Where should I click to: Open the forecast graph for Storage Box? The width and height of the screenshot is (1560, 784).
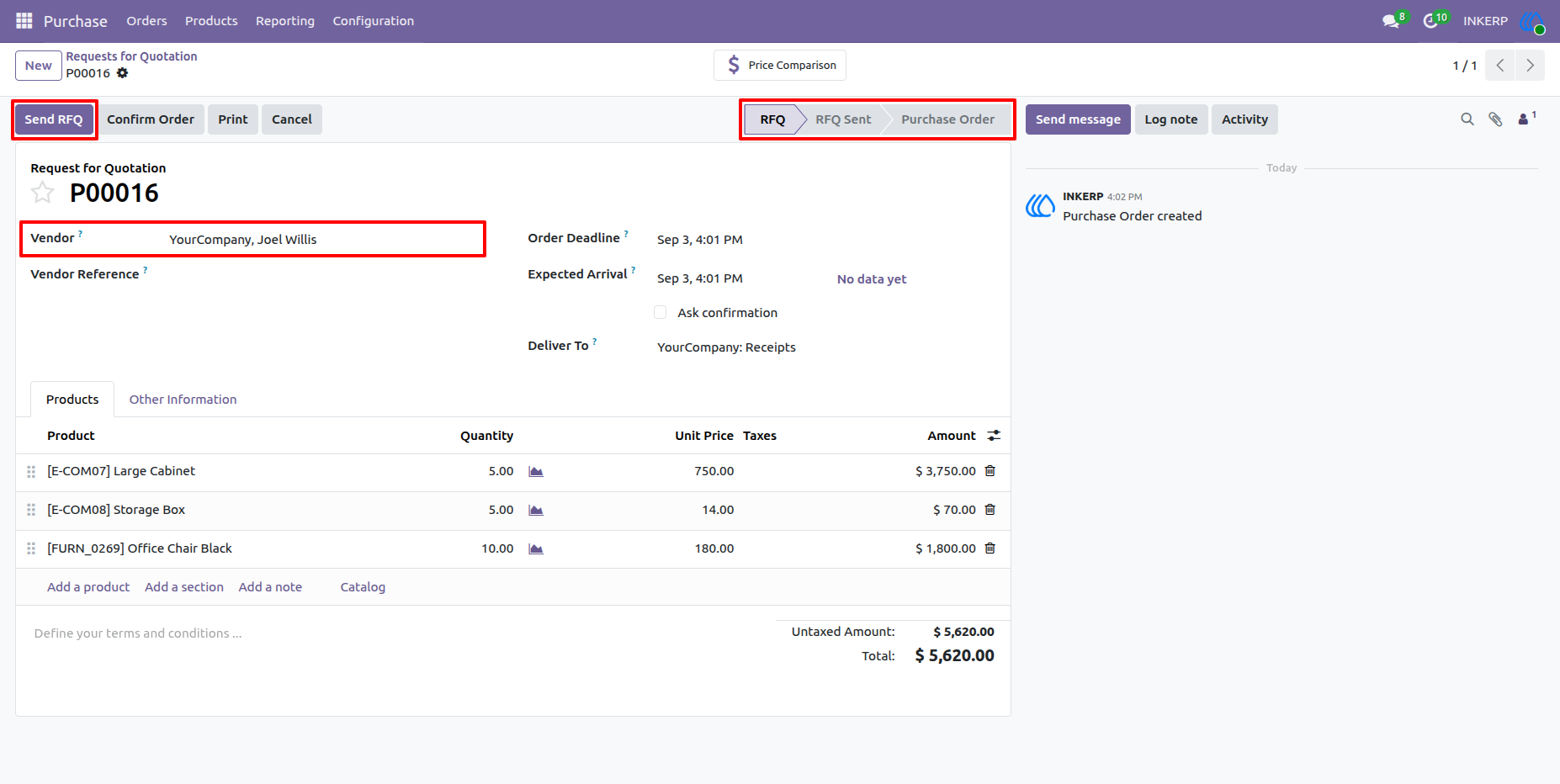536,510
